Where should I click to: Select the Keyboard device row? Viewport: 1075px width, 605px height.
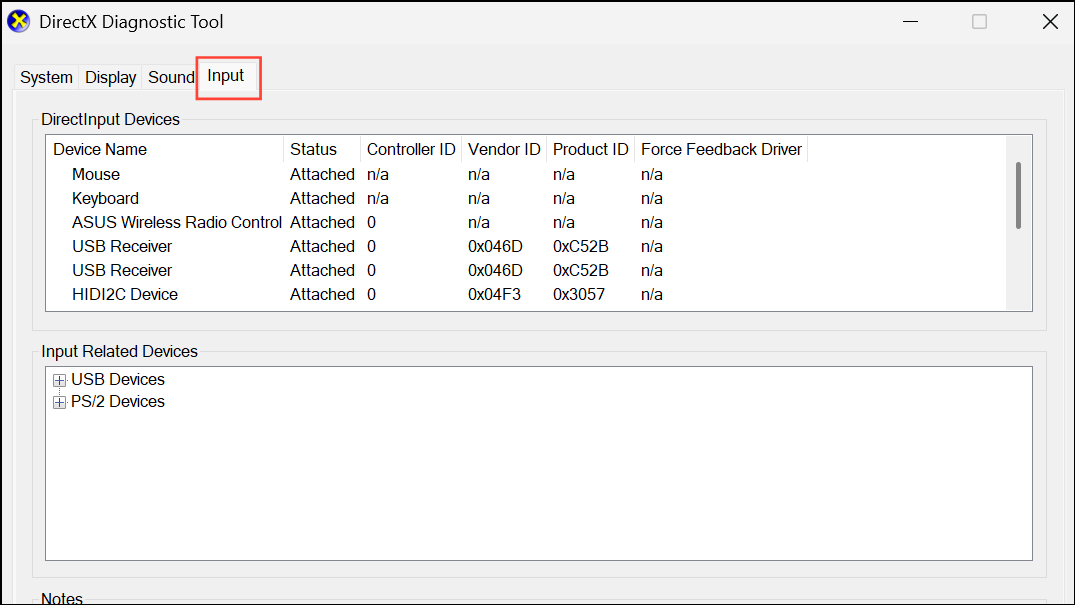105,198
